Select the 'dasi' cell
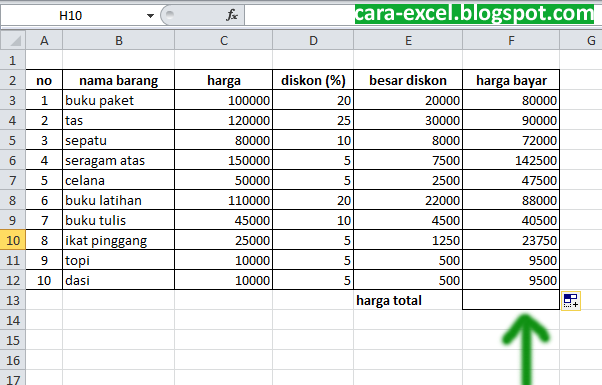This screenshot has width=602, height=385. pyautogui.click(x=119, y=280)
